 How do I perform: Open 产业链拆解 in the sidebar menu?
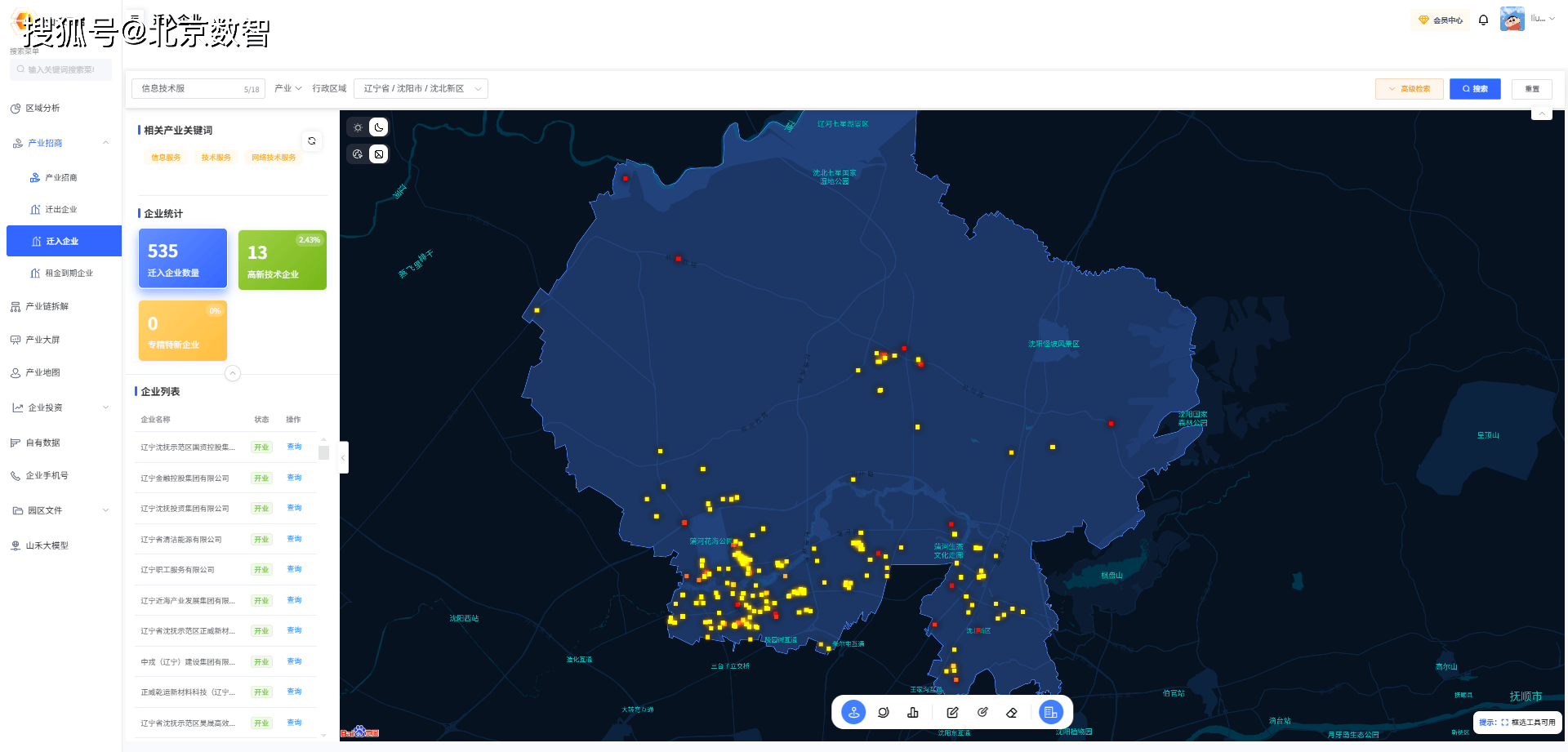coord(47,306)
